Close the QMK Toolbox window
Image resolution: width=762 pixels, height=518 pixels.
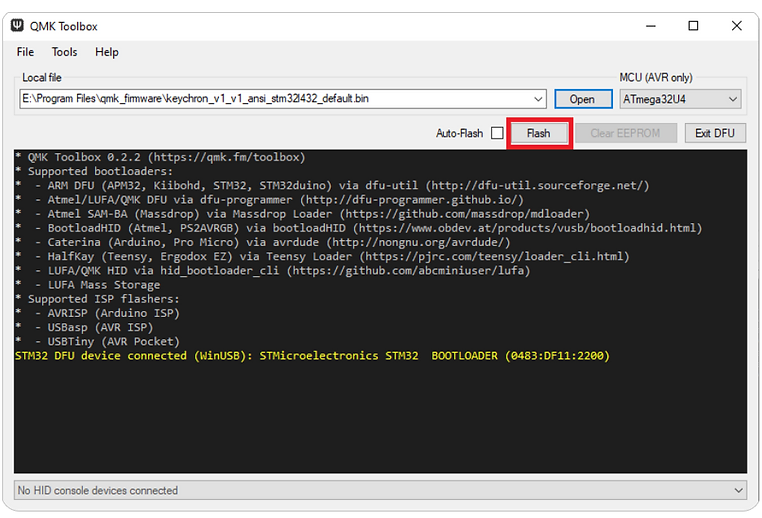[737, 26]
